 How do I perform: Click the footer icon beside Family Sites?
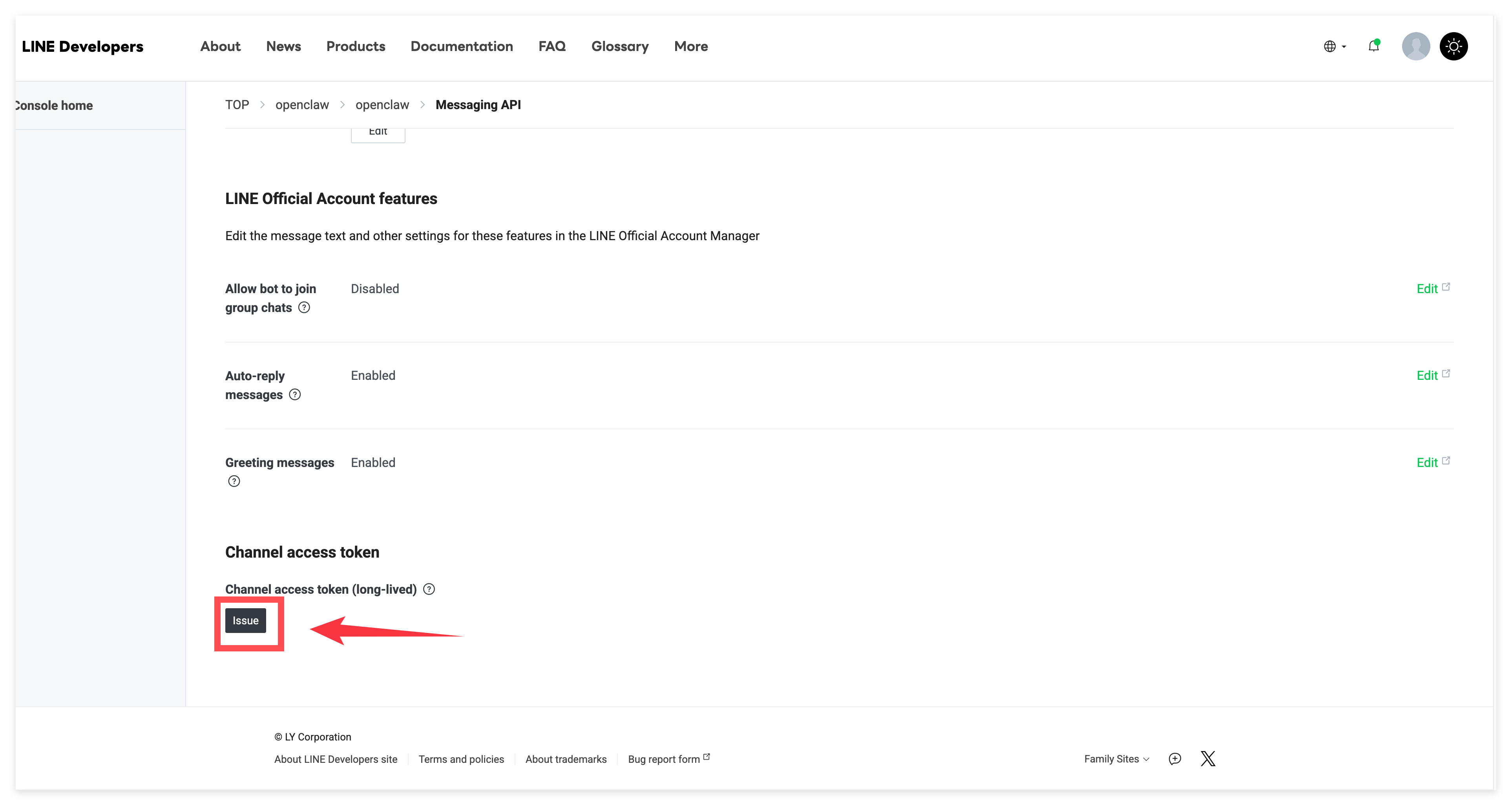[x=1174, y=759]
